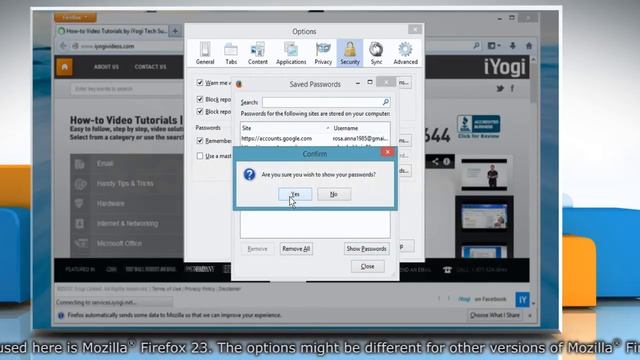
Task: Enable the Use a master password checkbox
Action: coord(200,156)
